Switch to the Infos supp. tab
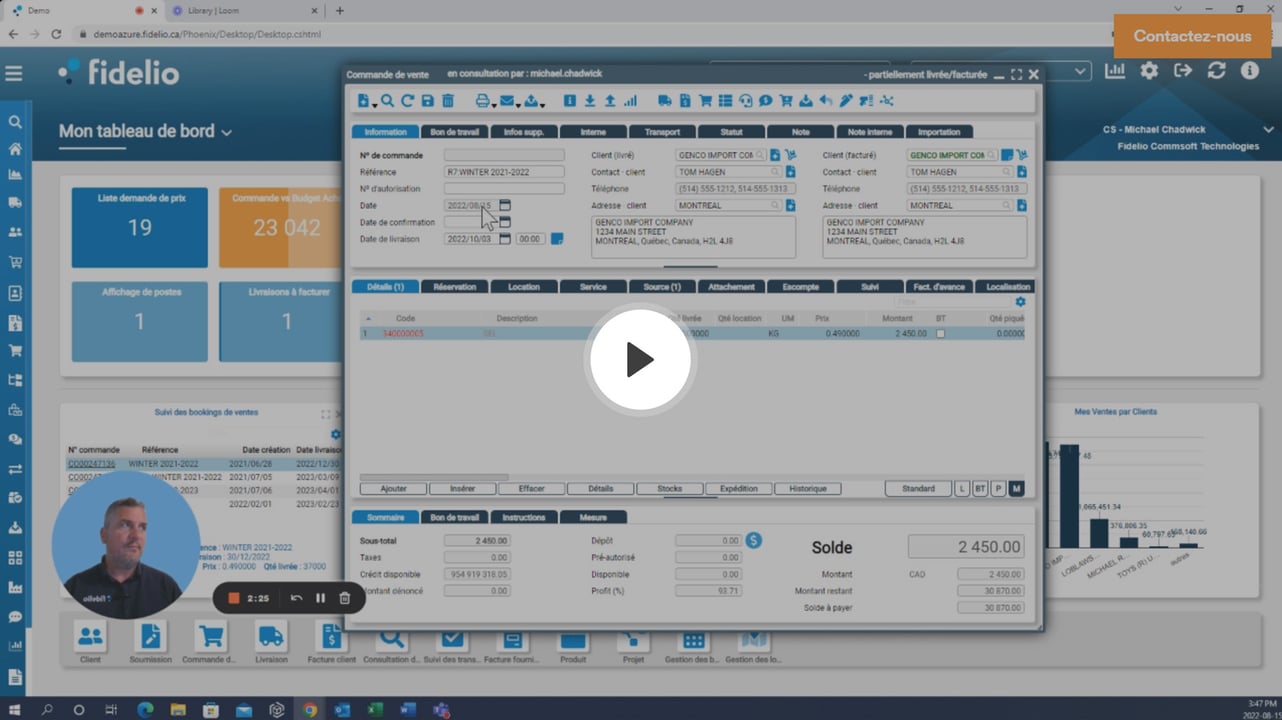This screenshot has height=720, width=1282. [524, 132]
